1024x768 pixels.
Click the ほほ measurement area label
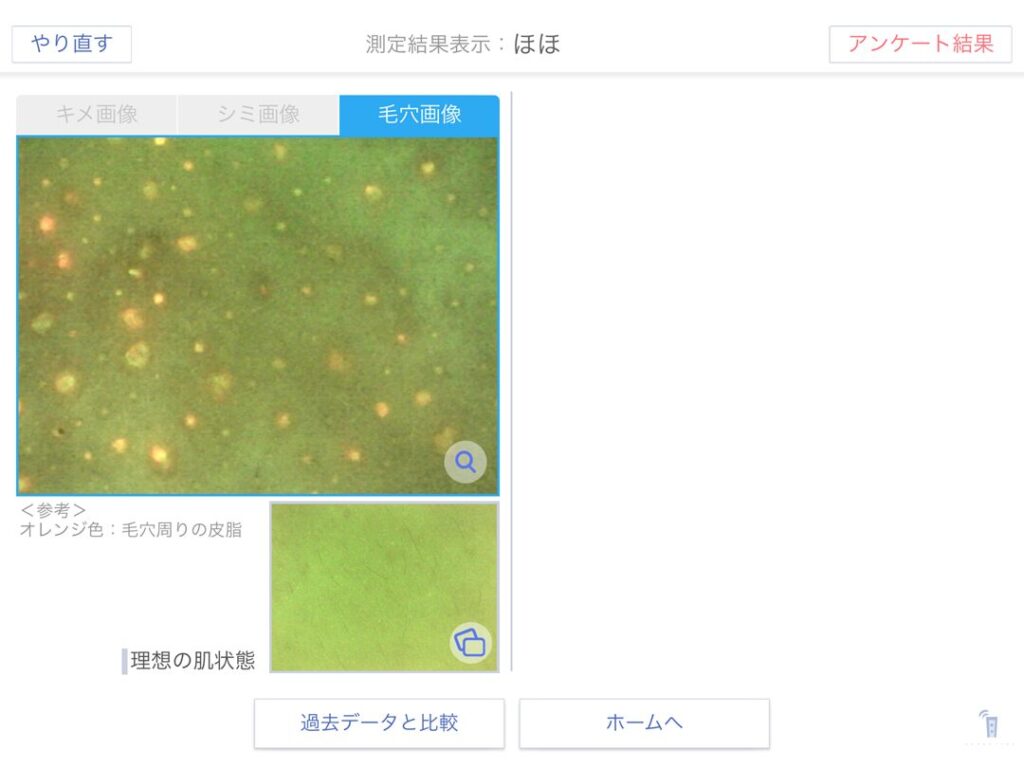tap(537, 44)
